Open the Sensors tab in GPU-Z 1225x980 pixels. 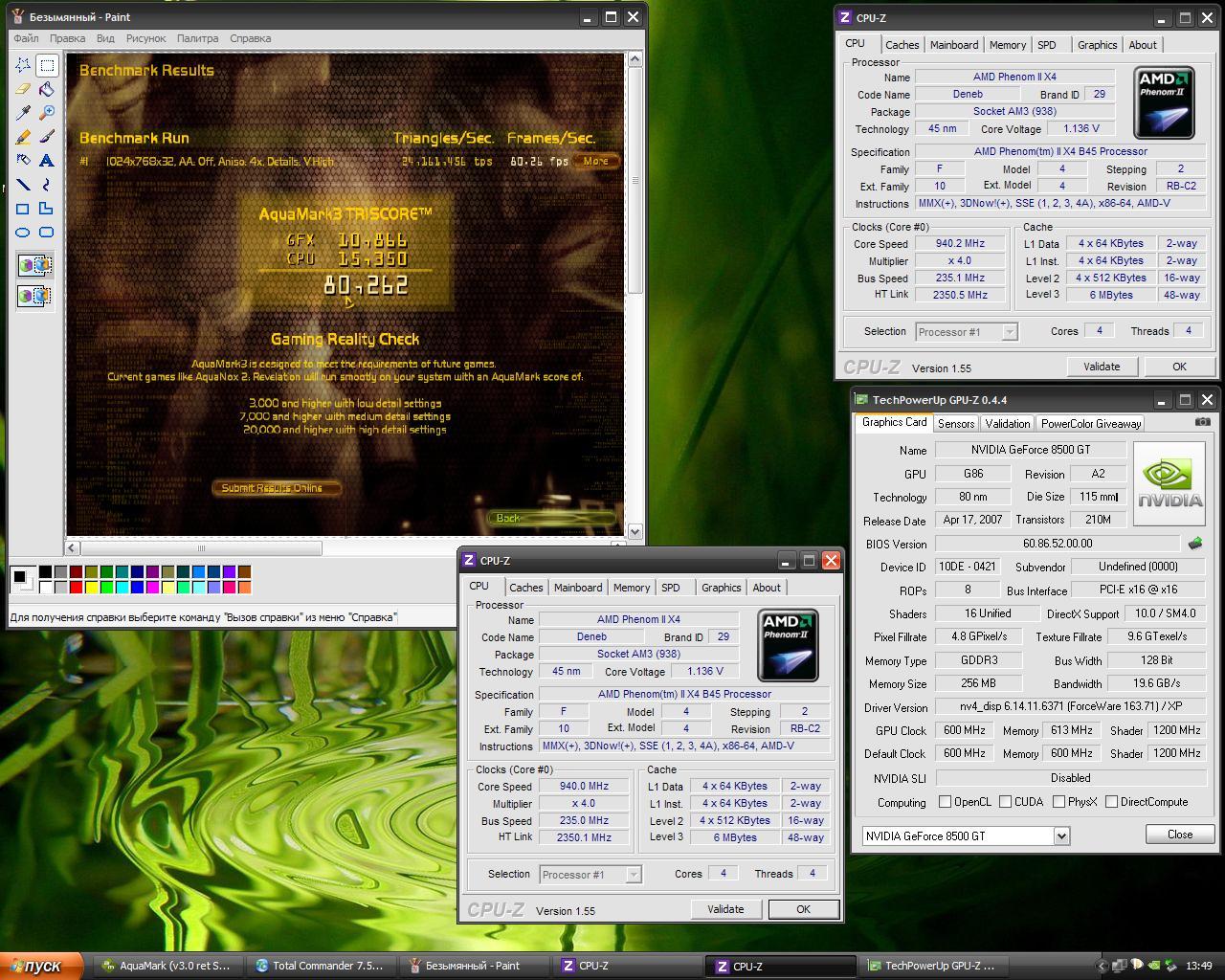tap(956, 423)
